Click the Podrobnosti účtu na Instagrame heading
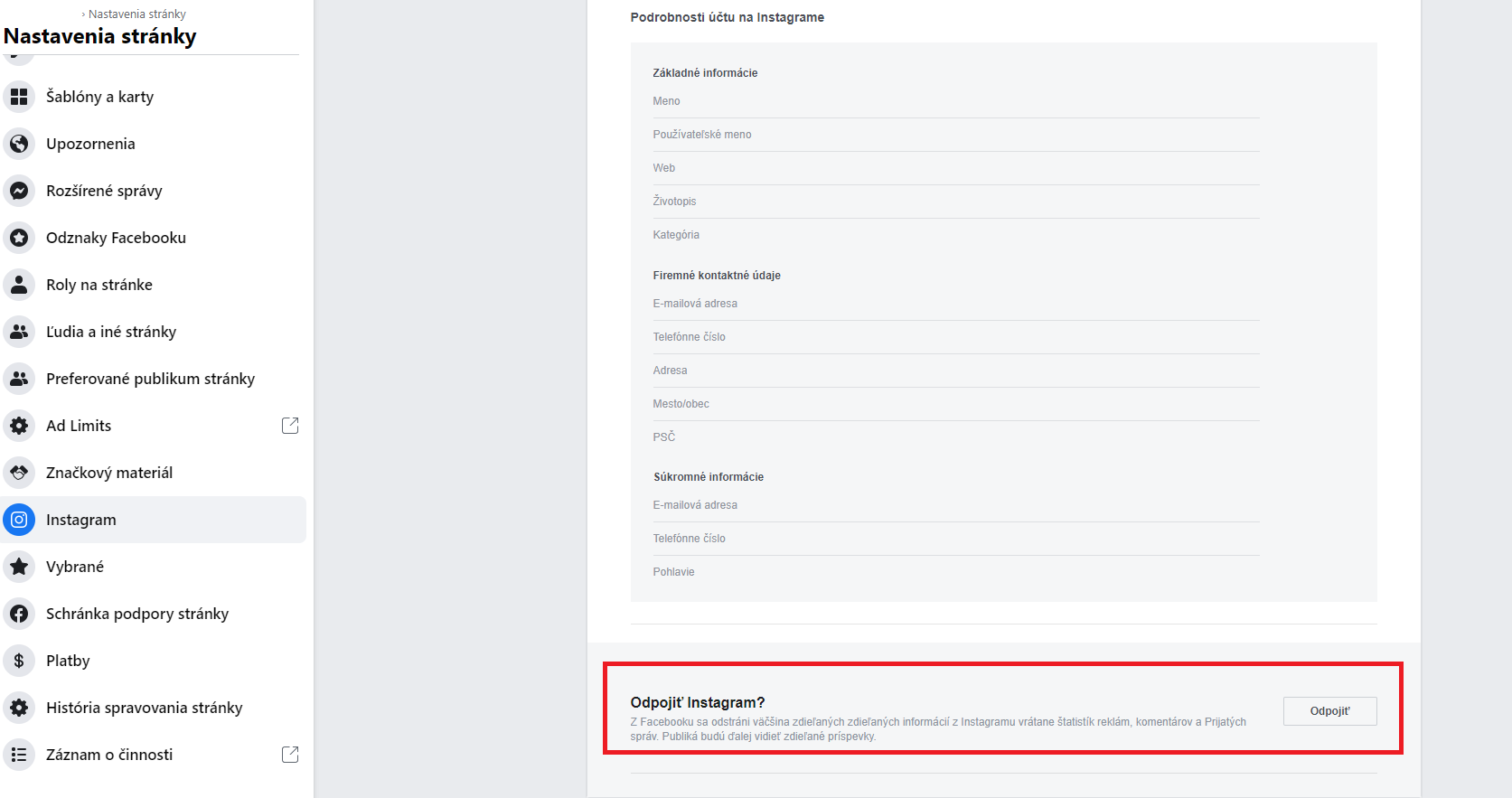The width and height of the screenshot is (1512, 798). pos(727,17)
